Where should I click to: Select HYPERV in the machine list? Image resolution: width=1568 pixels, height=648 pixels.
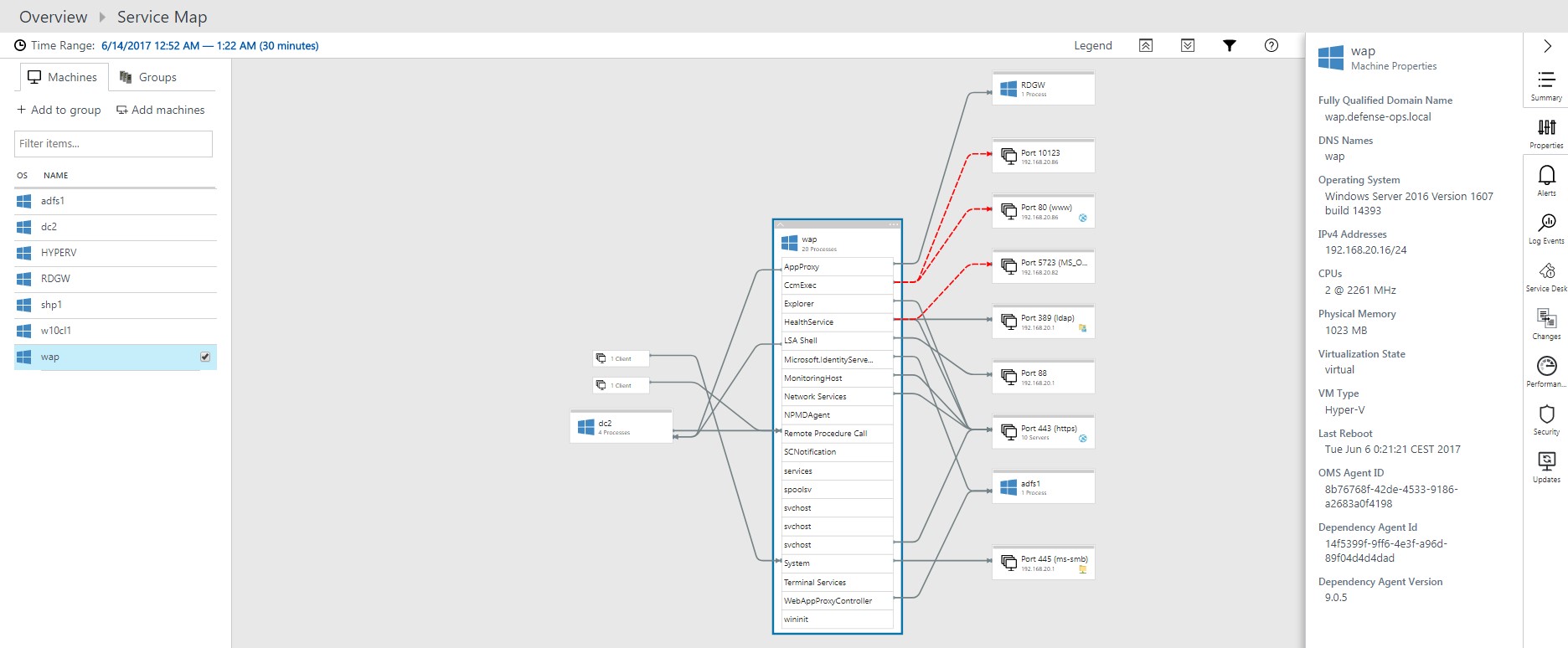[x=116, y=253]
